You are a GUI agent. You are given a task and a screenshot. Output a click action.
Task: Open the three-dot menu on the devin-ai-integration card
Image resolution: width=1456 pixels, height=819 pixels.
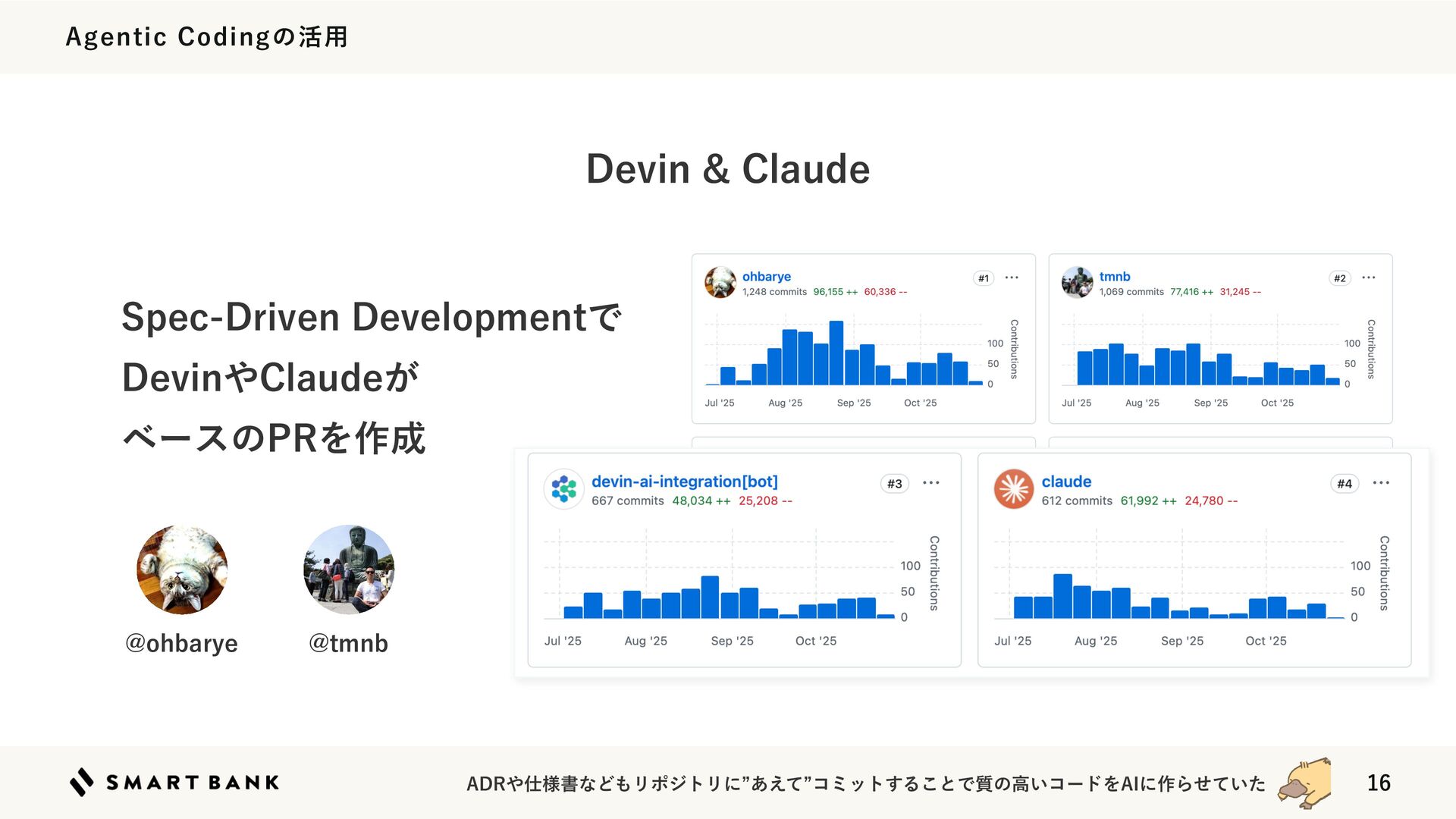tap(931, 483)
